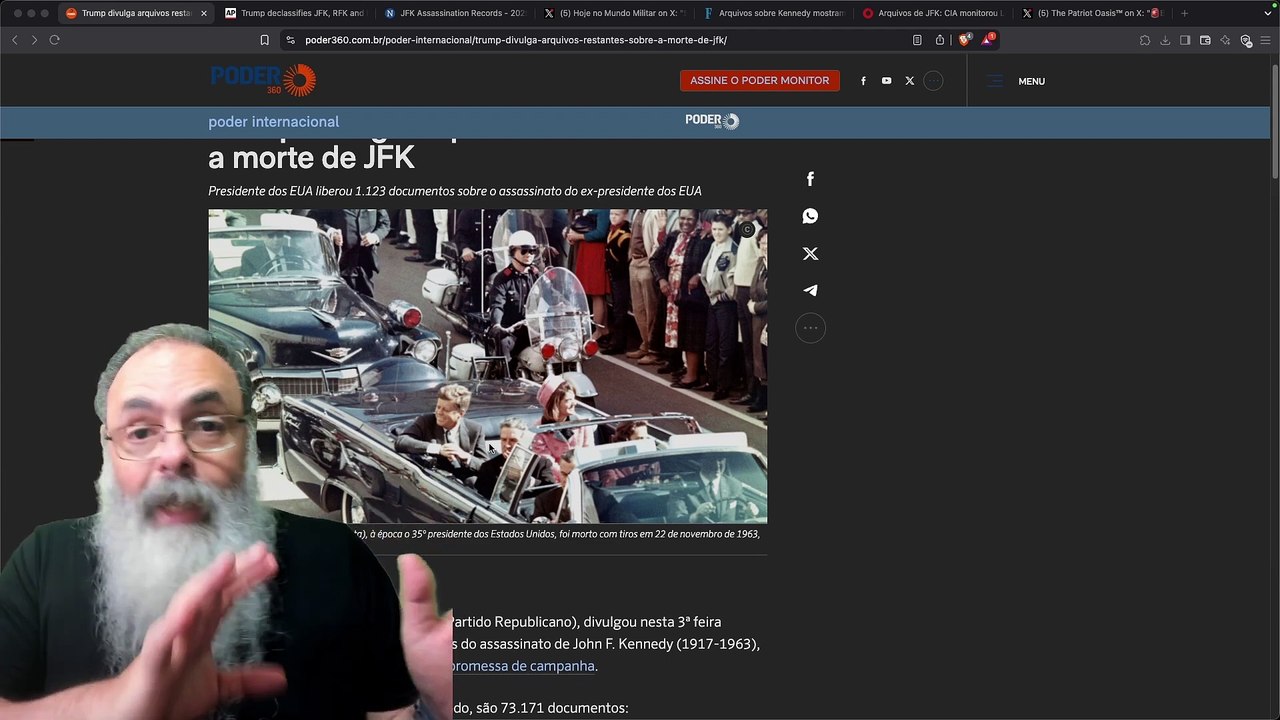Share article via WhatsApp icon

click(x=810, y=216)
